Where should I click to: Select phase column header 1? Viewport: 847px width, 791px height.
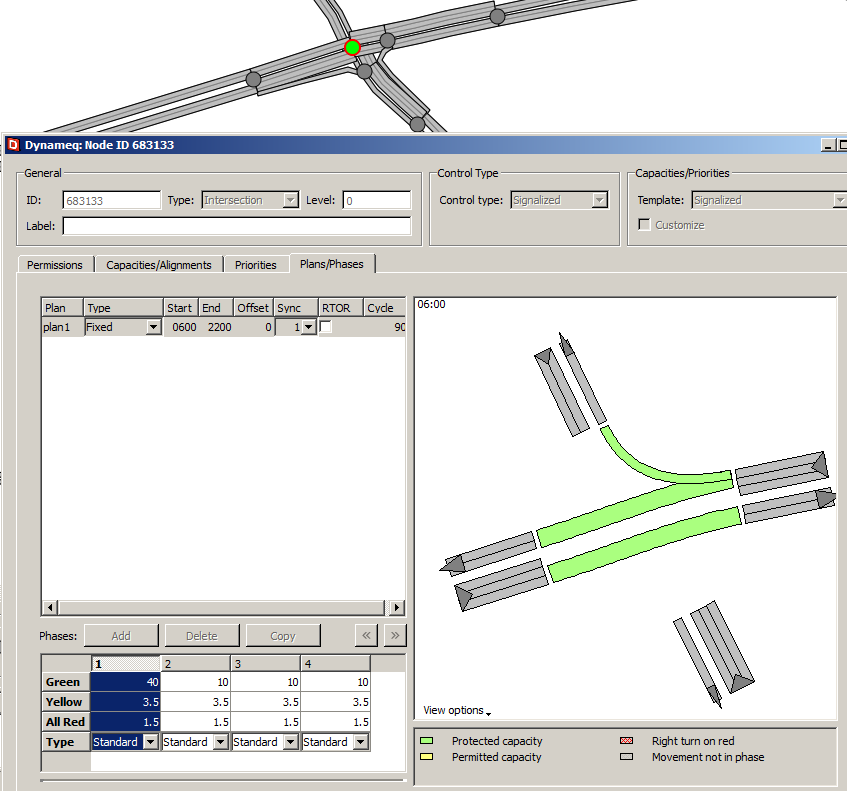click(125, 663)
